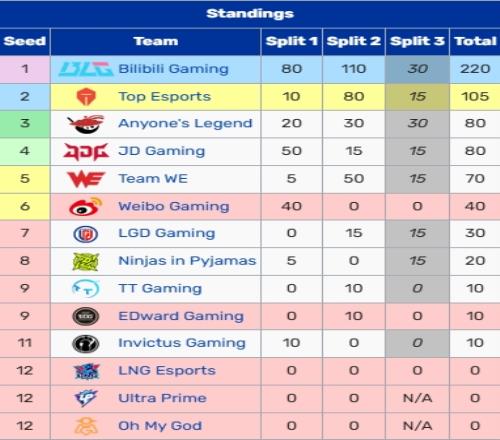Click the Seed column header
500x440 pixels.
click(x=25, y=41)
